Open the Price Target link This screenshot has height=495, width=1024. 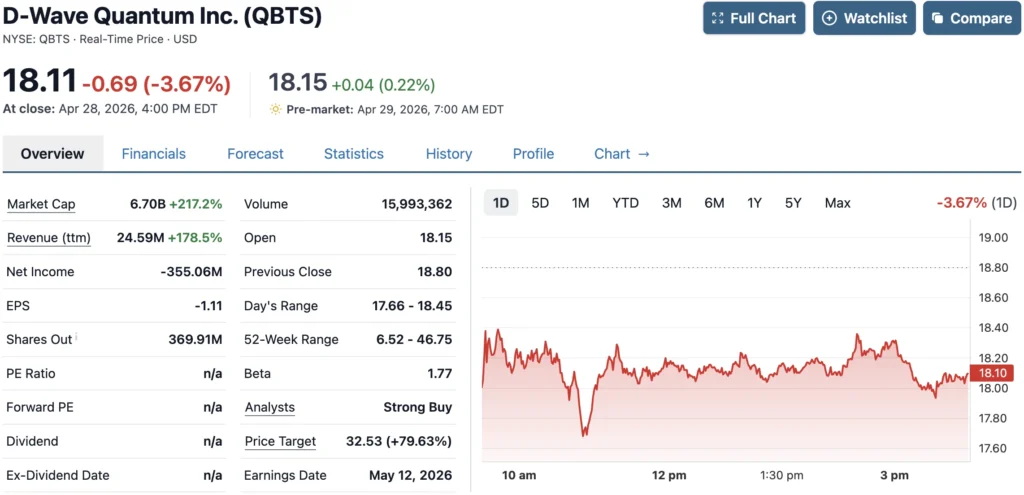[x=280, y=441]
